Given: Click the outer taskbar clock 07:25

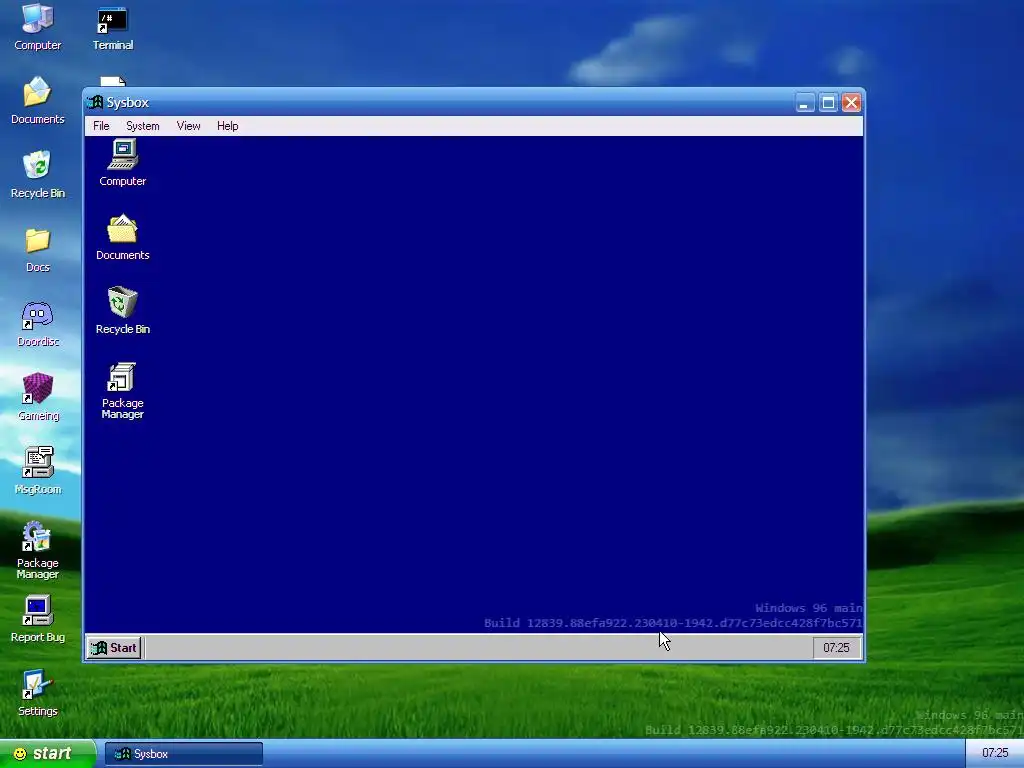Looking at the screenshot, I should pos(995,753).
